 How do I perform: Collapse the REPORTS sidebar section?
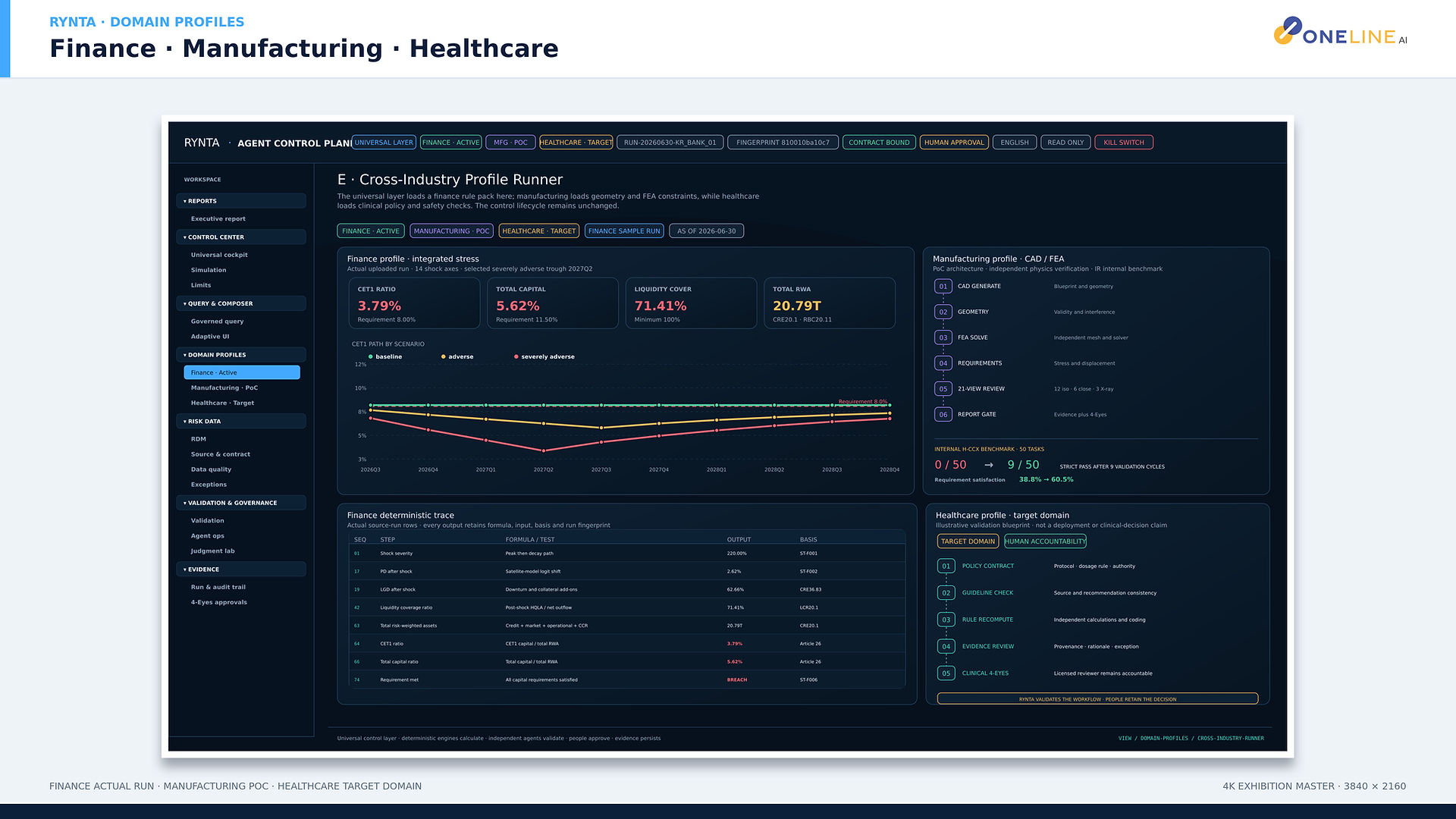tap(241, 201)
